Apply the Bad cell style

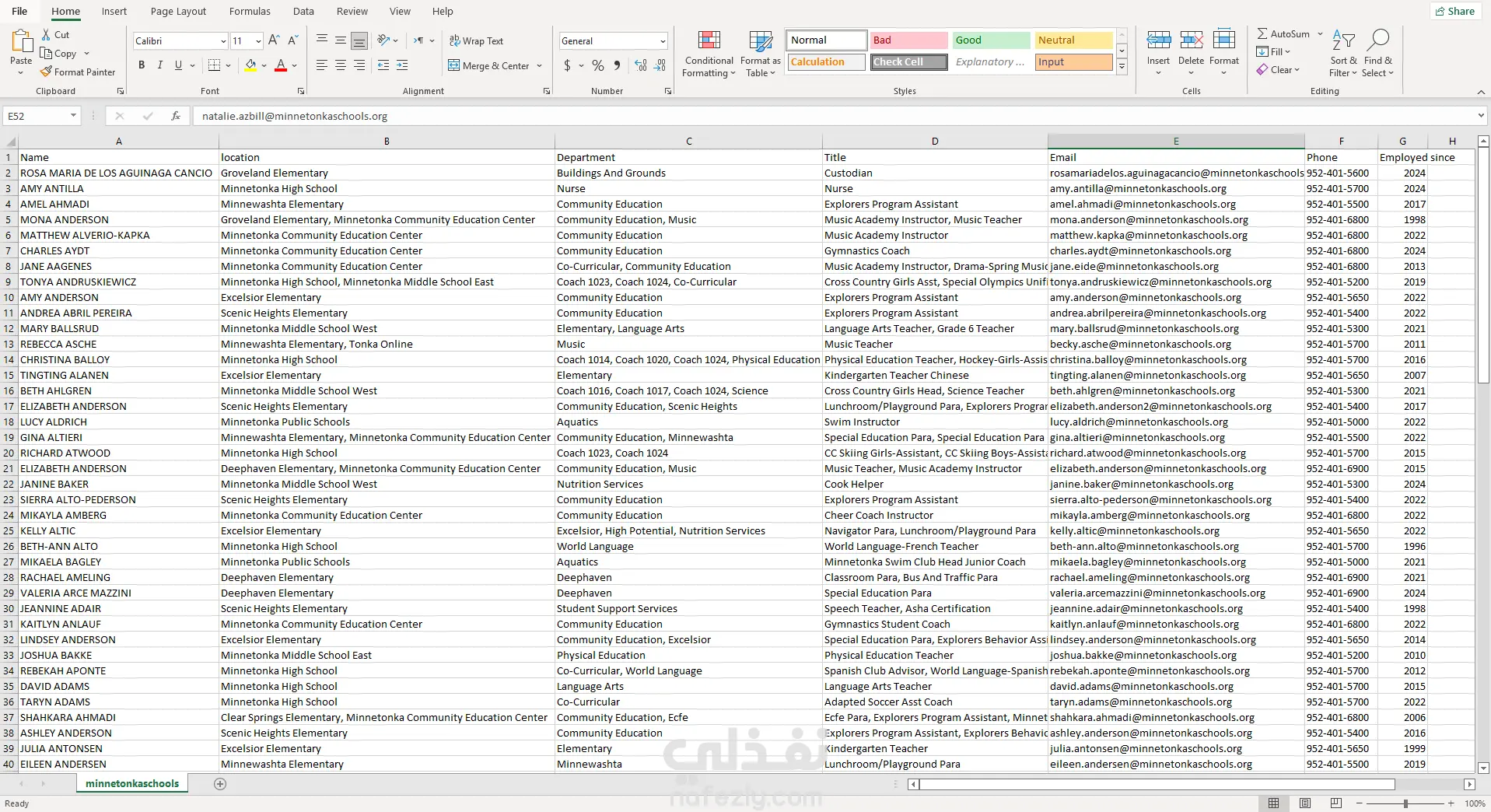pos(908,40)
